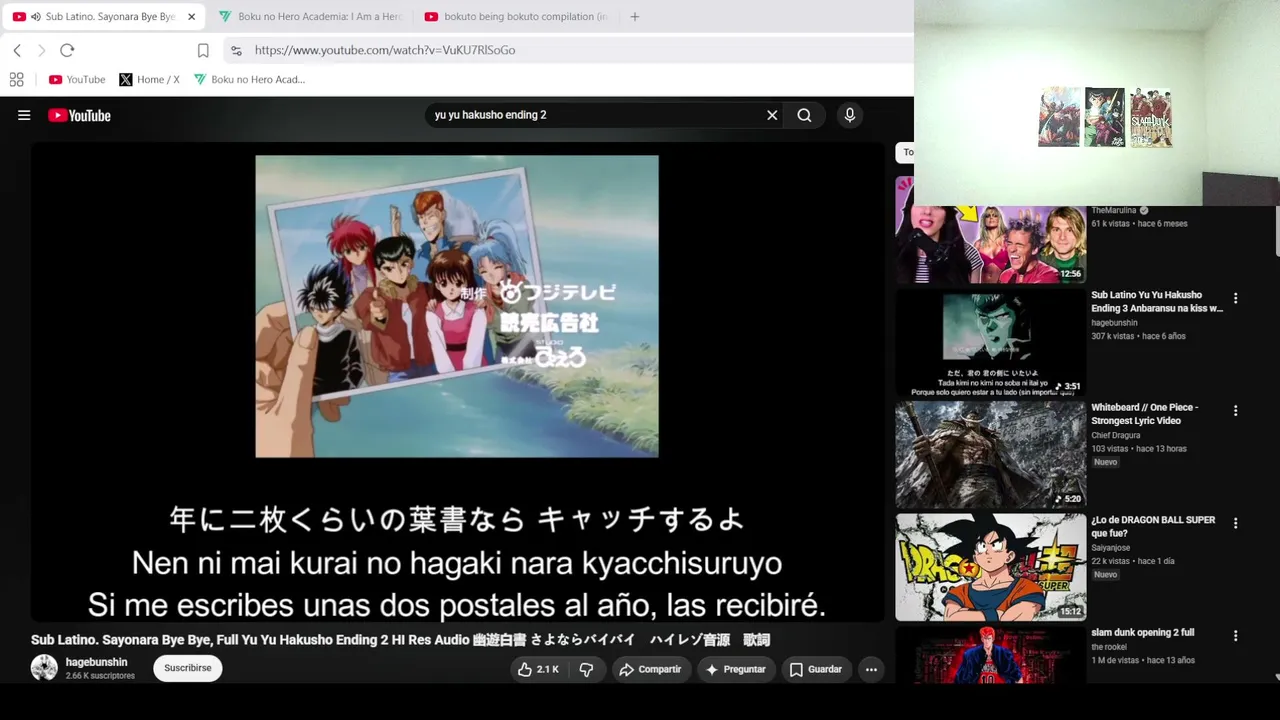1280x720 pixels.
Task: Start voice search with the microphone
Action: pyautogui.click(x=850, y=115)
